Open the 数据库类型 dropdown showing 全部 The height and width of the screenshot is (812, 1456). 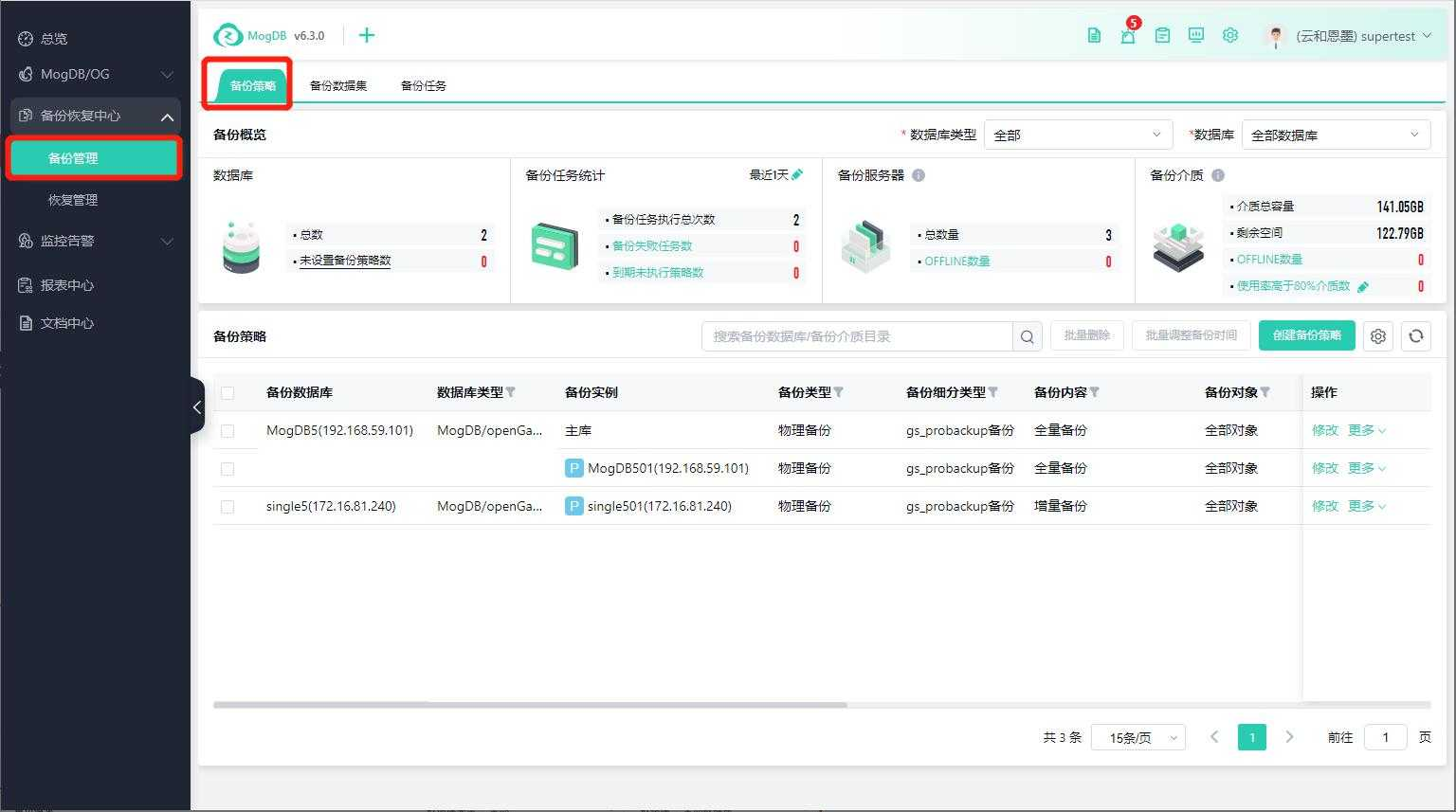1078,135
